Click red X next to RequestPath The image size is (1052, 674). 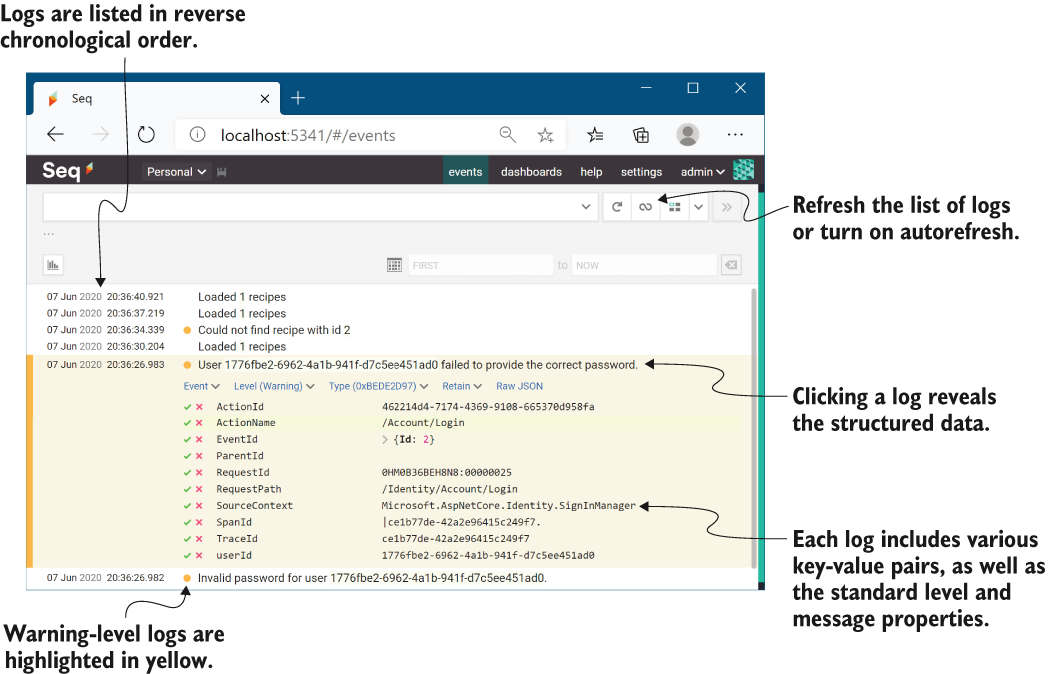click(199, 489)
